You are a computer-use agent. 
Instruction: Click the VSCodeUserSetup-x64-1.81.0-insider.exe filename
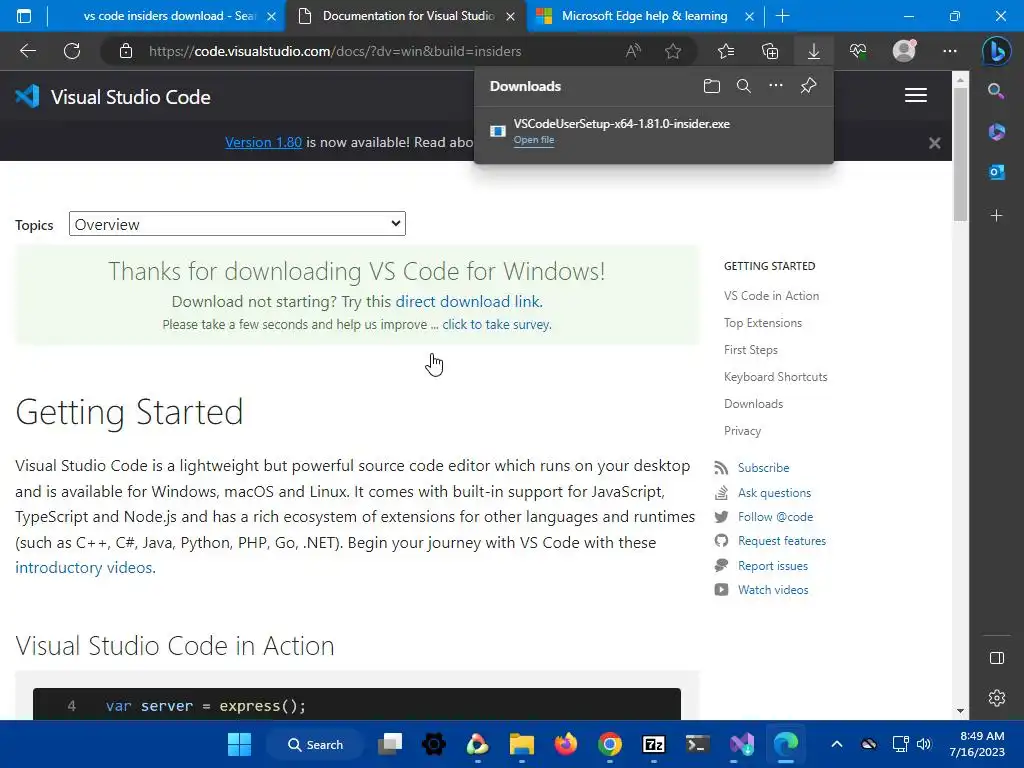(x=622, y=123)
